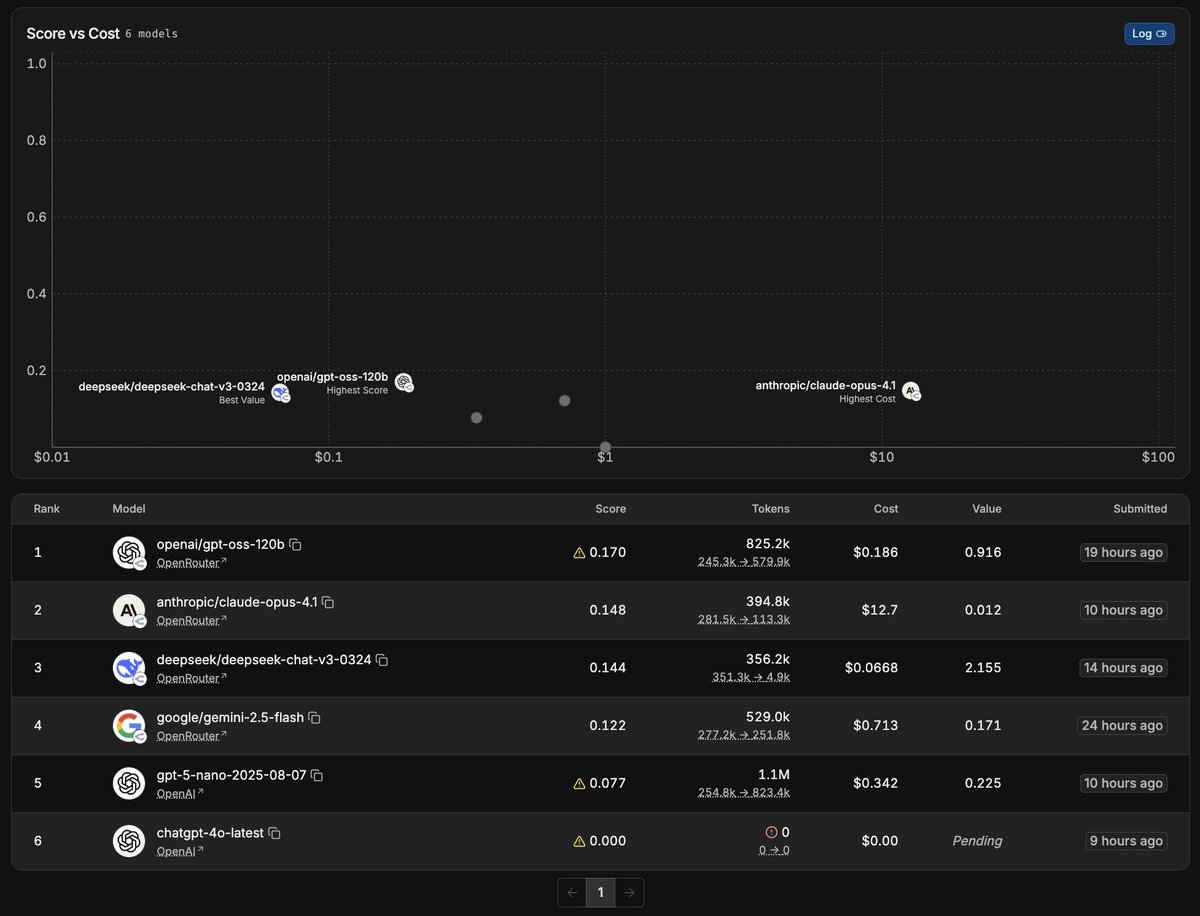
Task: Click the gray chart dot near $0.713 cost
Action: 564,400
